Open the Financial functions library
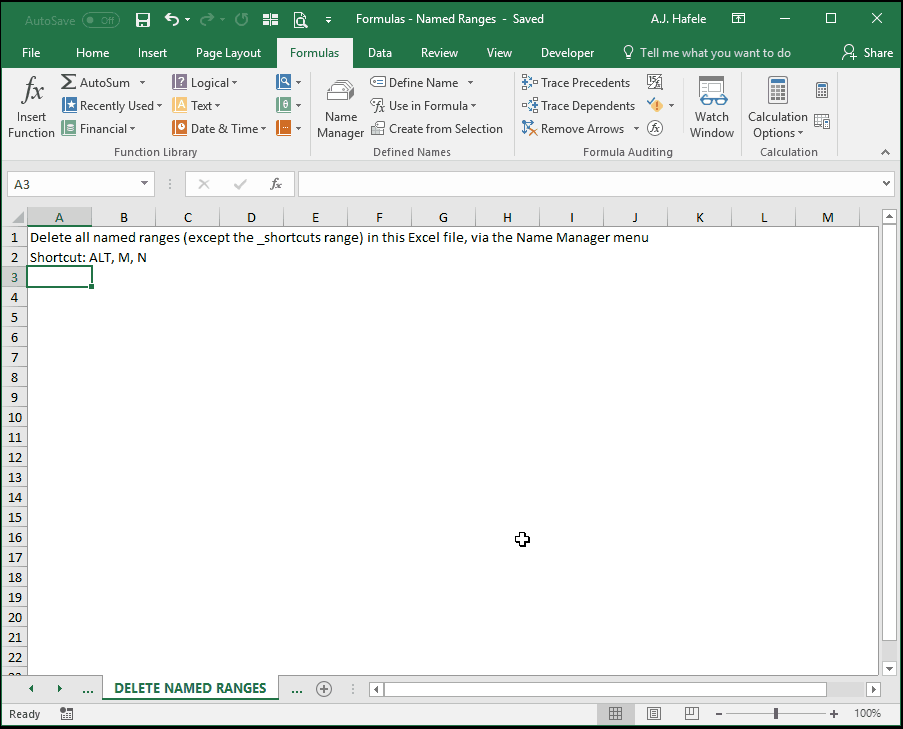The image size is (903, 729). click(98, 128)
